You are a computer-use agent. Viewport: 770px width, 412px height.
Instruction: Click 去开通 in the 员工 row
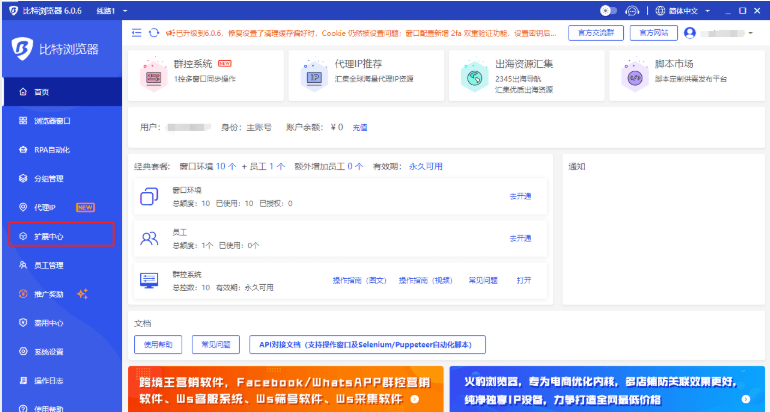coord(520,239)
